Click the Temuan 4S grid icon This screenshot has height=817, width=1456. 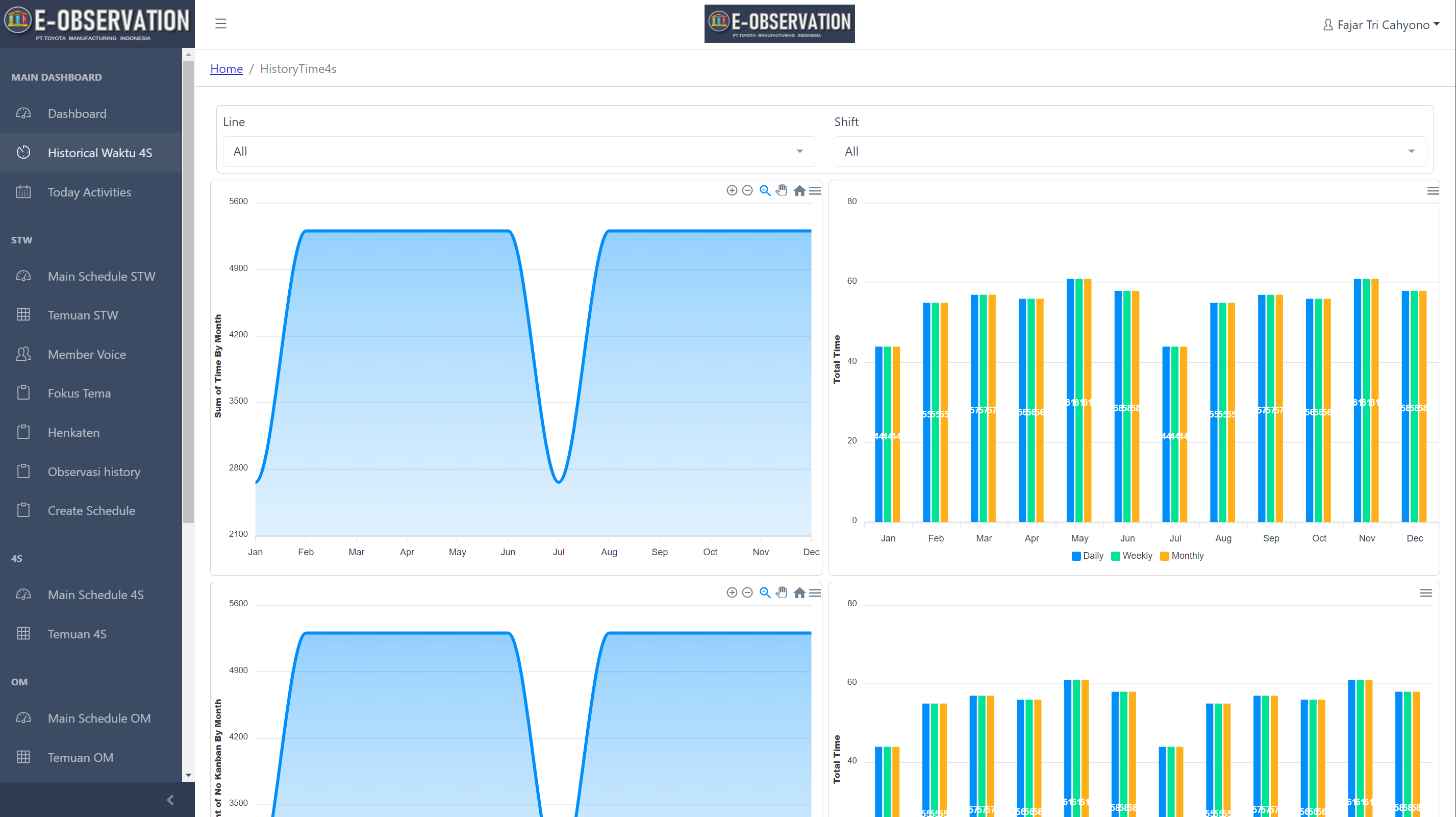pos(23,634)
